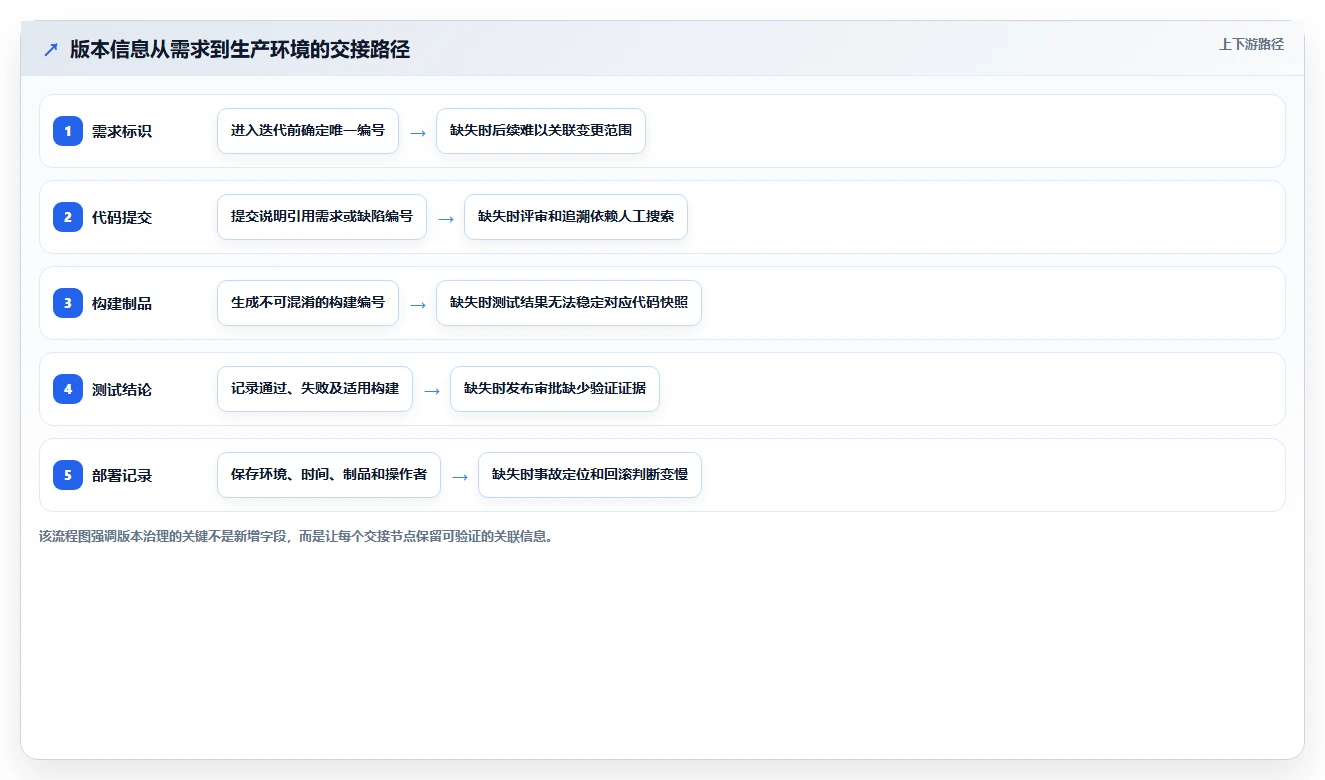Click the arrow in the 测试结论 row
The height and width of the screenshot is (780, 1325).
pos(432,390)
